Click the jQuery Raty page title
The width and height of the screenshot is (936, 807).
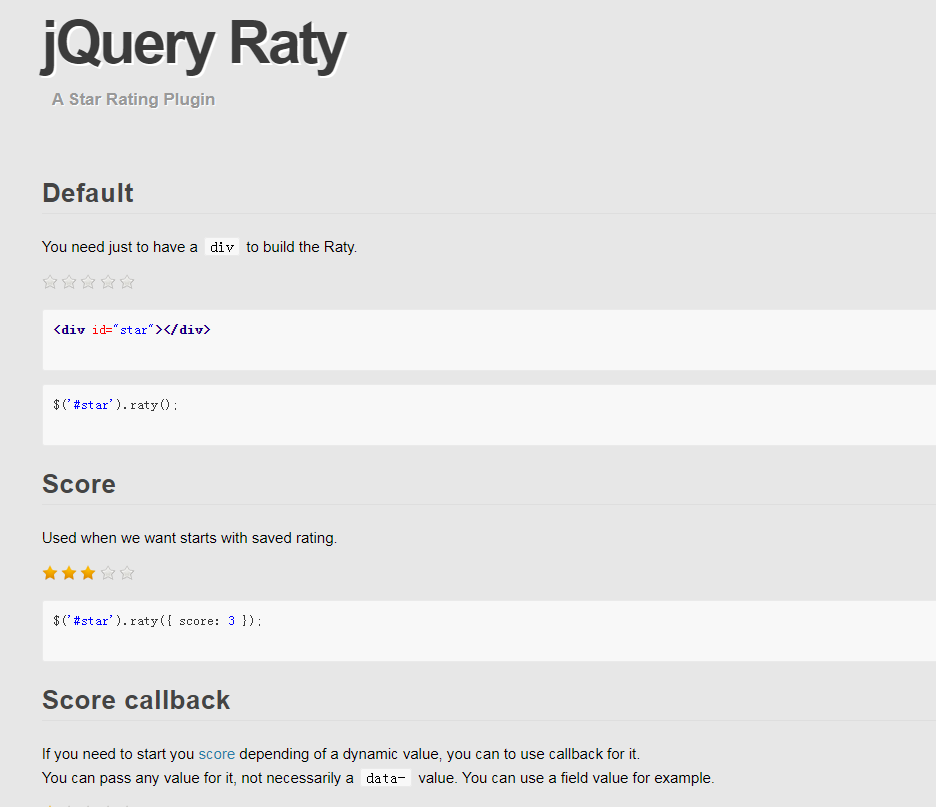pos(193,45)
